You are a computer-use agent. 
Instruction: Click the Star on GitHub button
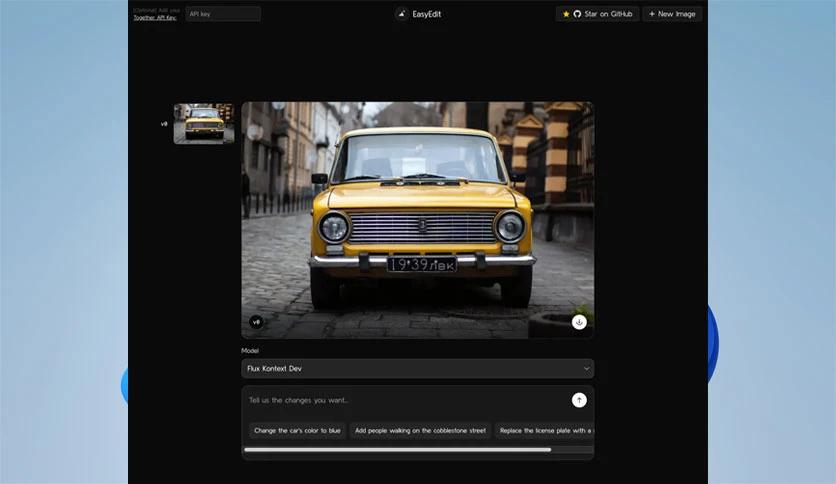(597, 14)
